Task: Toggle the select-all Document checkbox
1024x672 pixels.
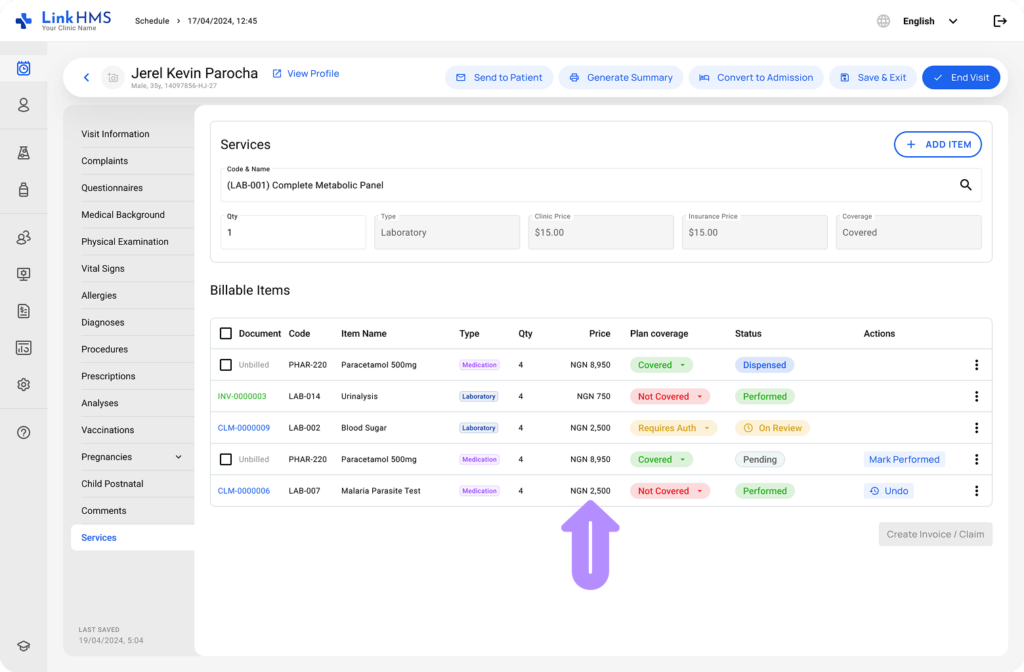Action: click(x=226, y=334)
